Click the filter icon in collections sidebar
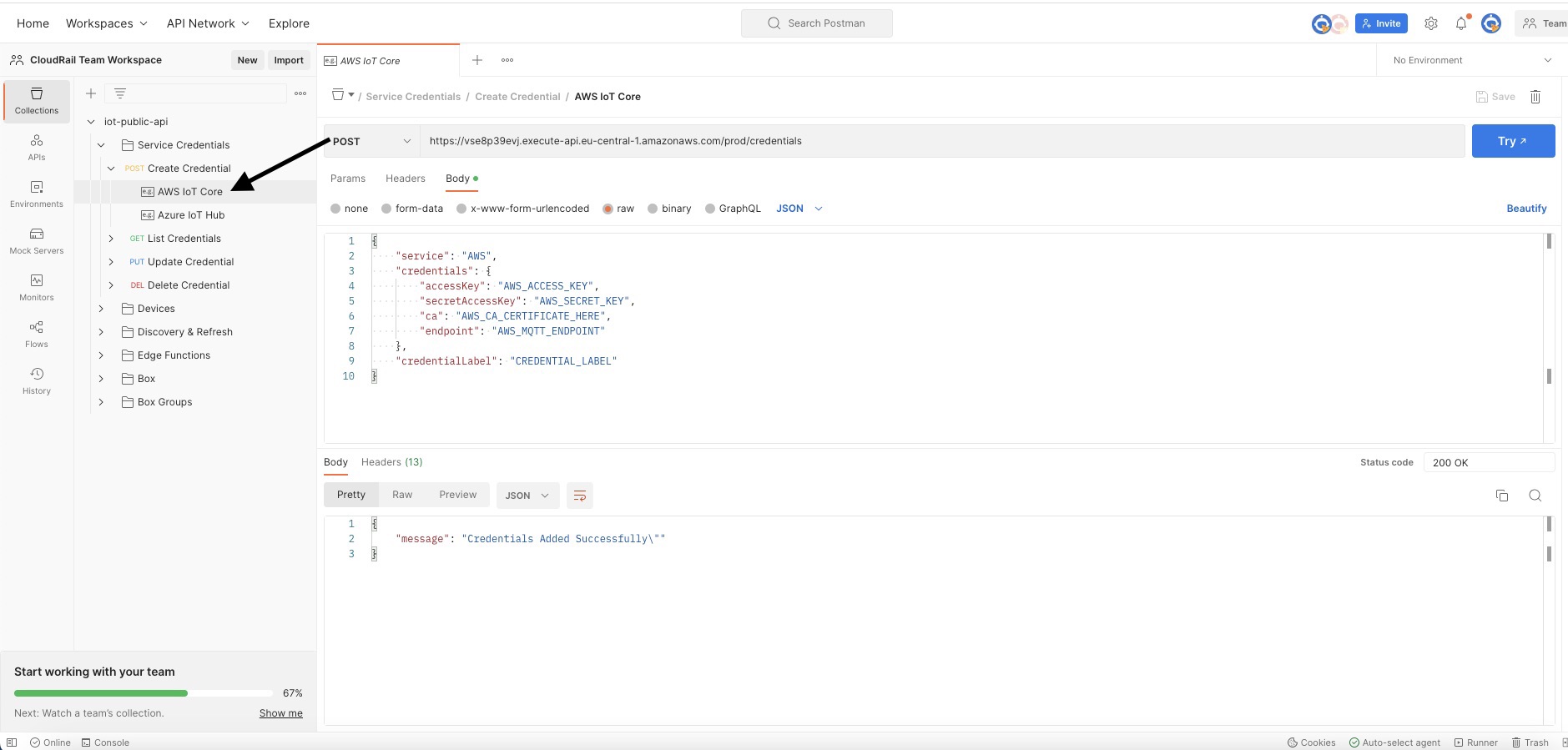The height and width of the screenshot is (750, 1568). pos(120,93)
